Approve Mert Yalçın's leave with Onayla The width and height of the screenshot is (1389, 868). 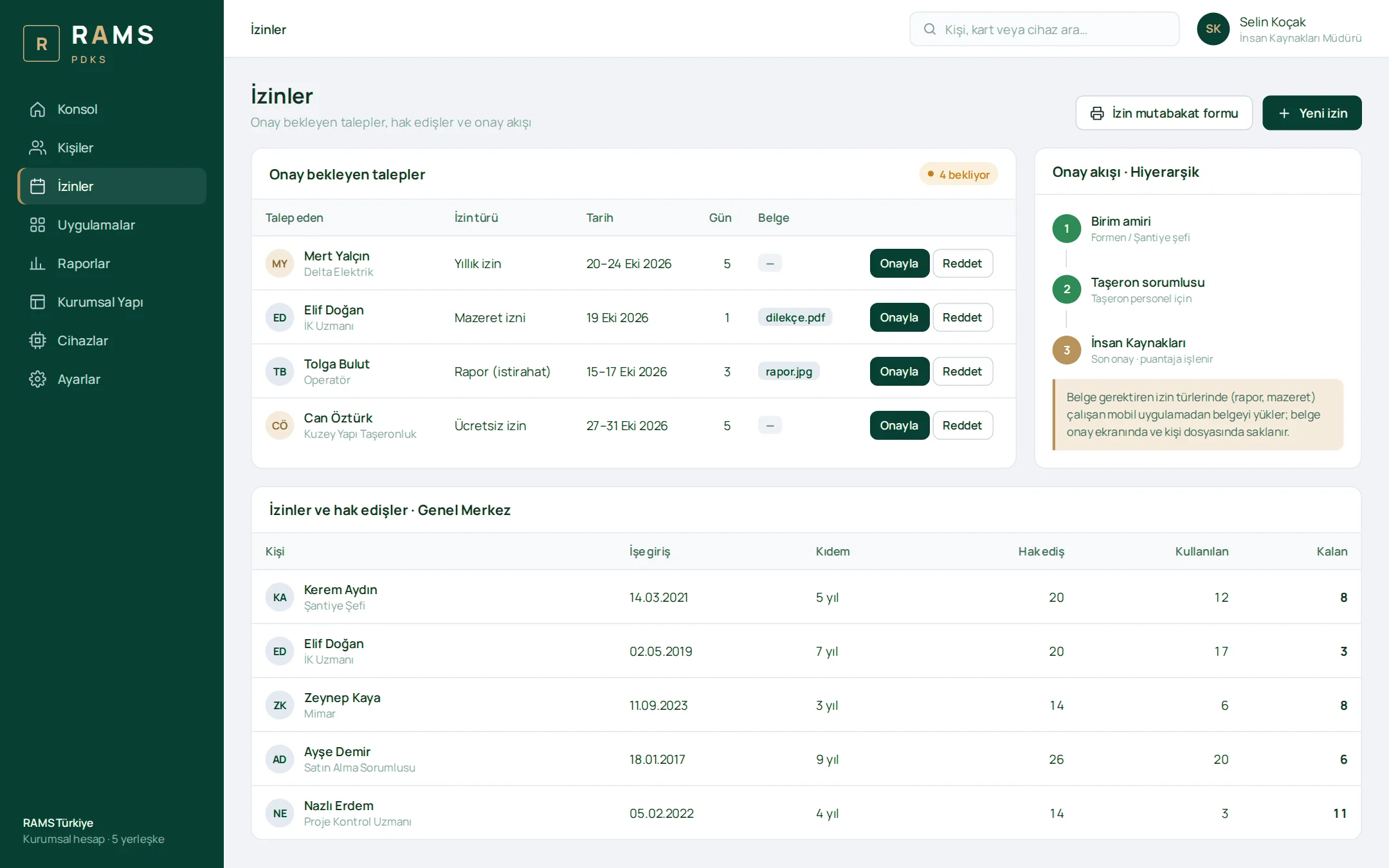coord(899,264)
